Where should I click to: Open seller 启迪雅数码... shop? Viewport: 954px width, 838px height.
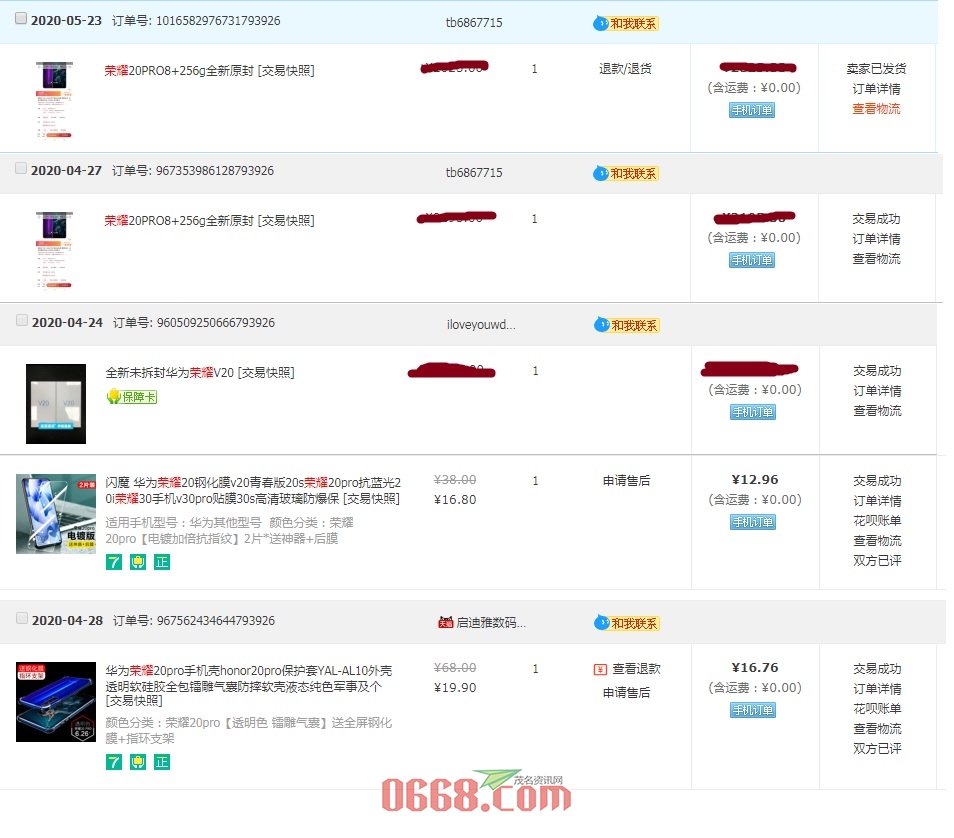491,622
